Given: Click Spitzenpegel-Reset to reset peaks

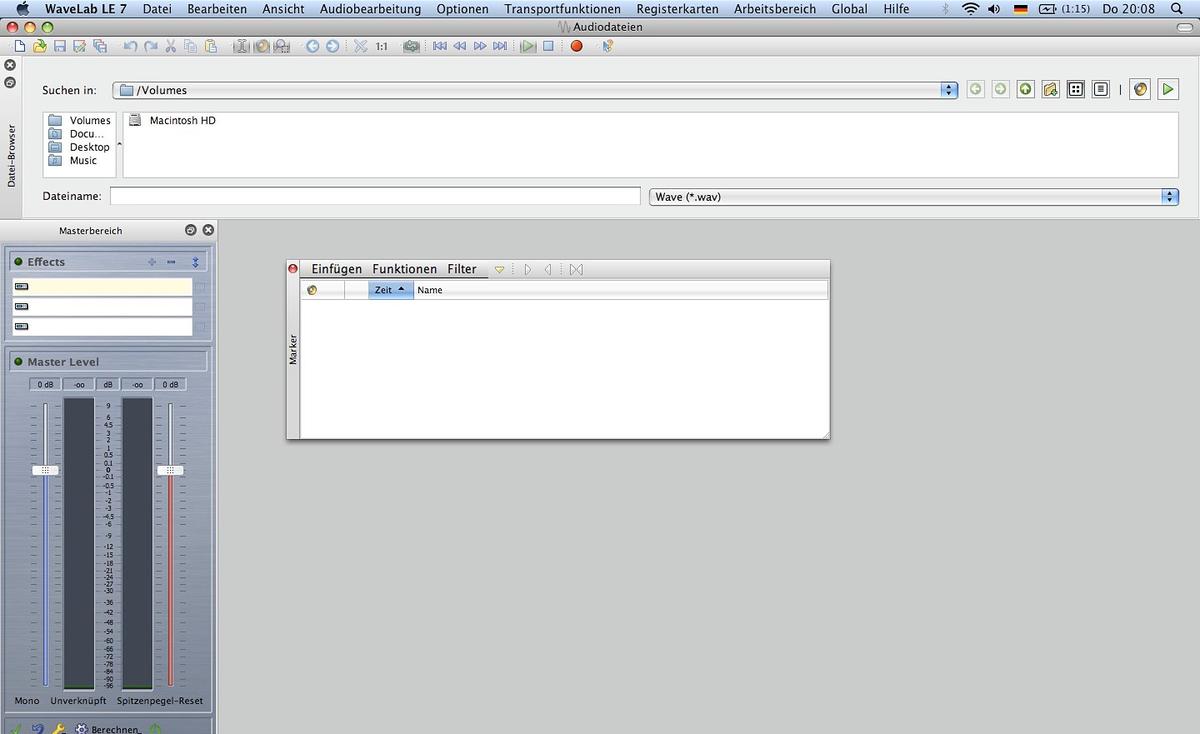Looking at the screenshot, I should pyautogui.click(x=160, y=701).
